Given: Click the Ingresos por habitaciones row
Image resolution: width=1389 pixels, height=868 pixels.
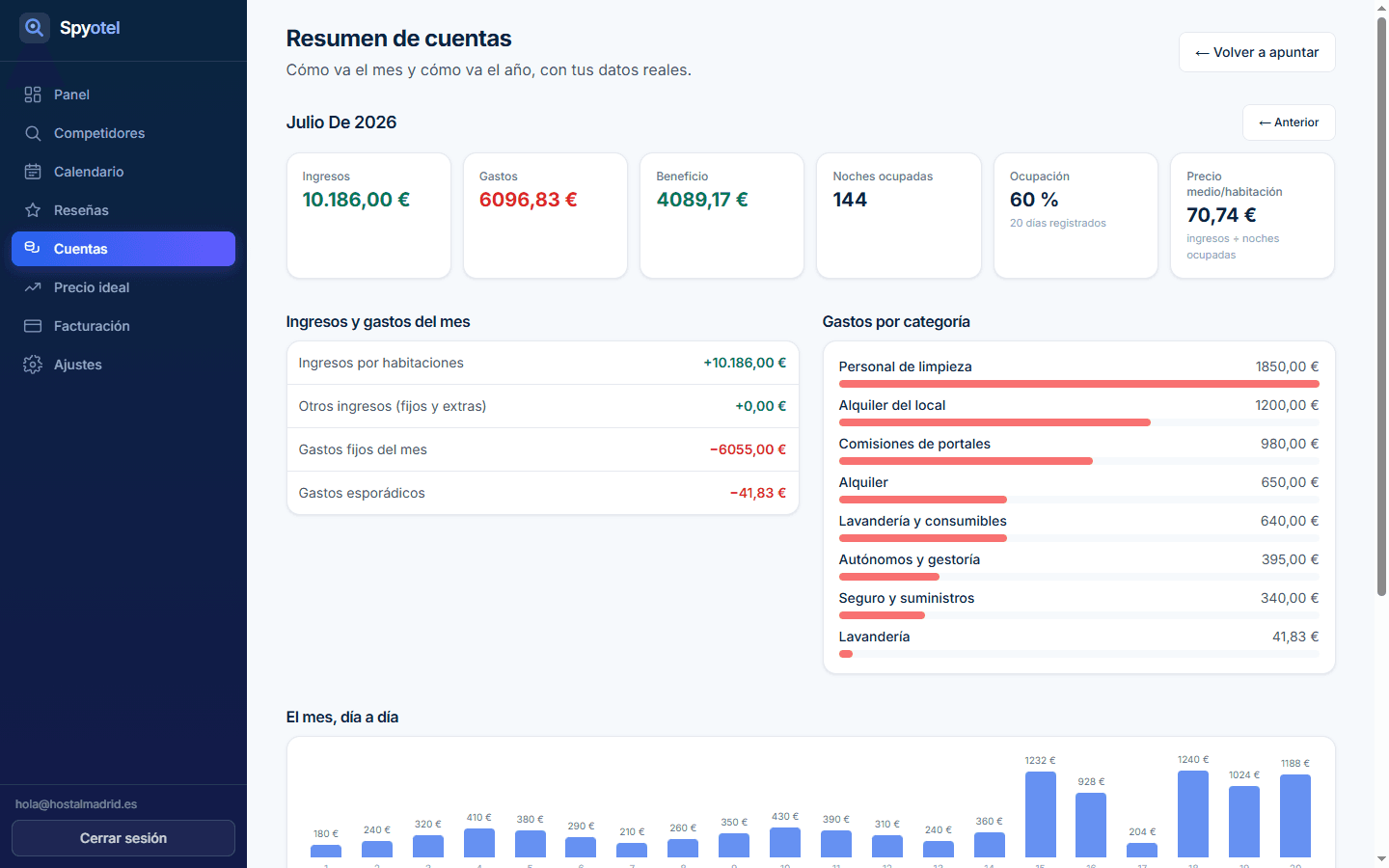Looking at the screenshot, I should point(542,363).
